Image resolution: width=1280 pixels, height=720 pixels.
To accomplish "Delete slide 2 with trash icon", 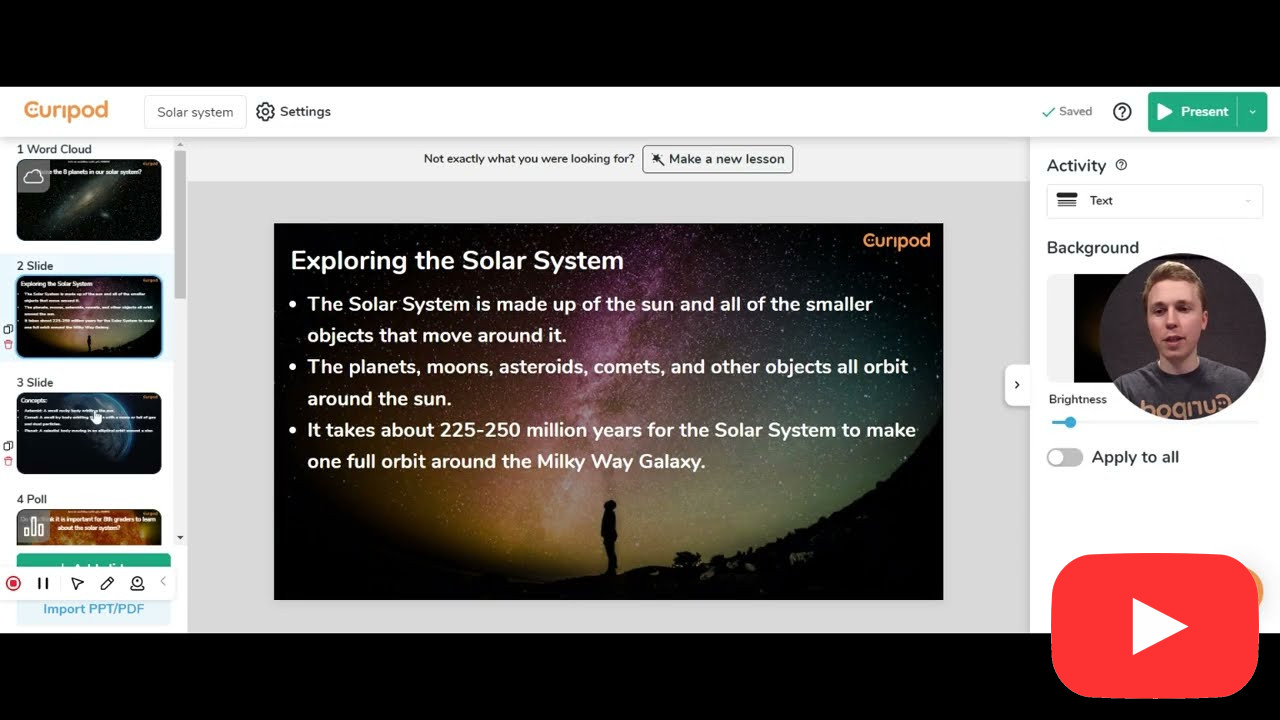I will (8, 345).
